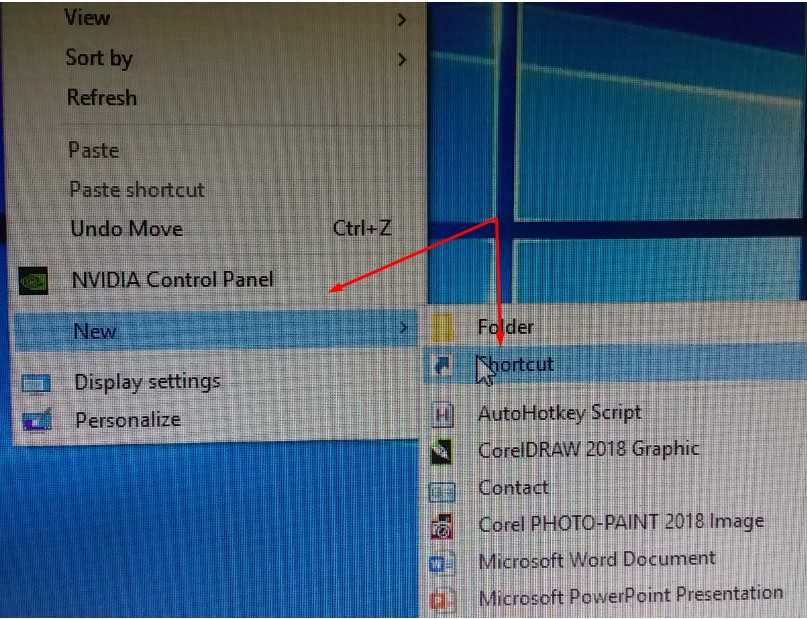The height and width of the screenshot is (619, 807).
Task: Click the CorelDRAW 2018 Graphic icon
Action: pos(442,452)
